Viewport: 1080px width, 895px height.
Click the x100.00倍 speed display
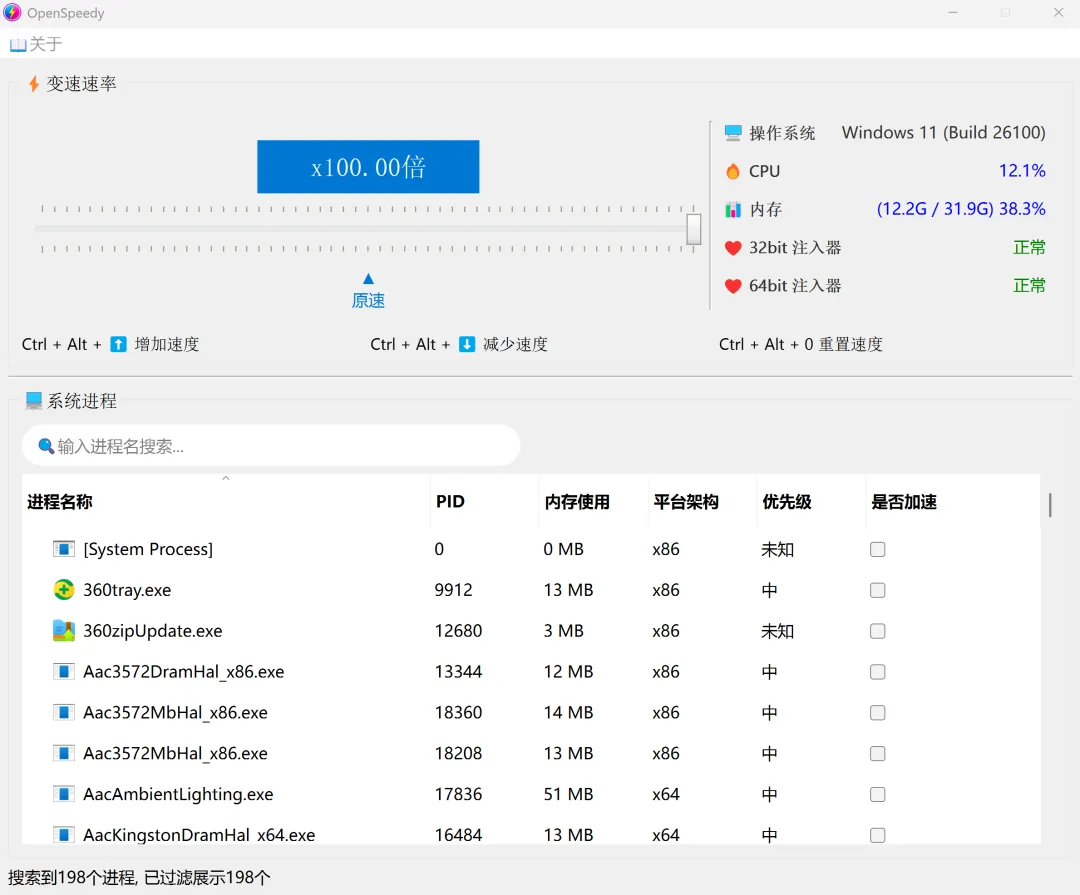[368, 167]
